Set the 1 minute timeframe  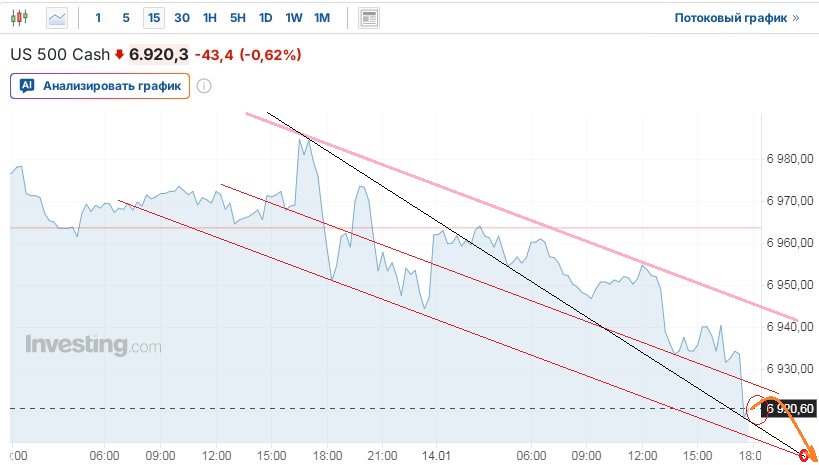[x=98, y=18]
